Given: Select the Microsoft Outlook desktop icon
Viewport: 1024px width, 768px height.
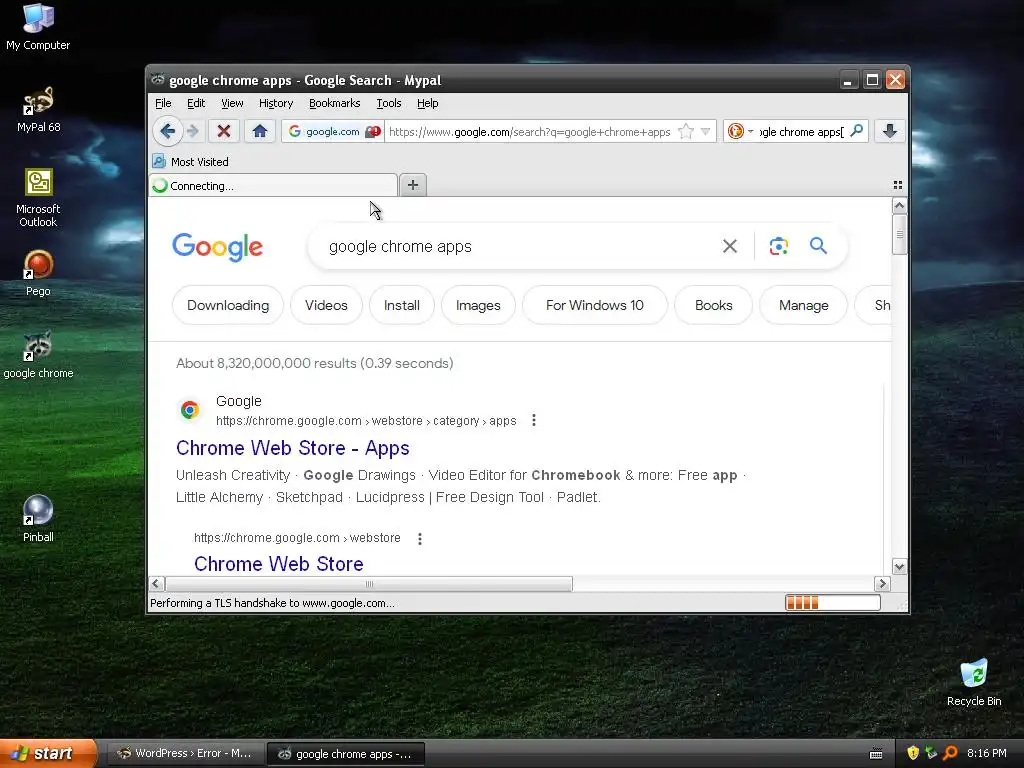Looking at the screenshot, I should pyautogui.click(x=38, y=198).
